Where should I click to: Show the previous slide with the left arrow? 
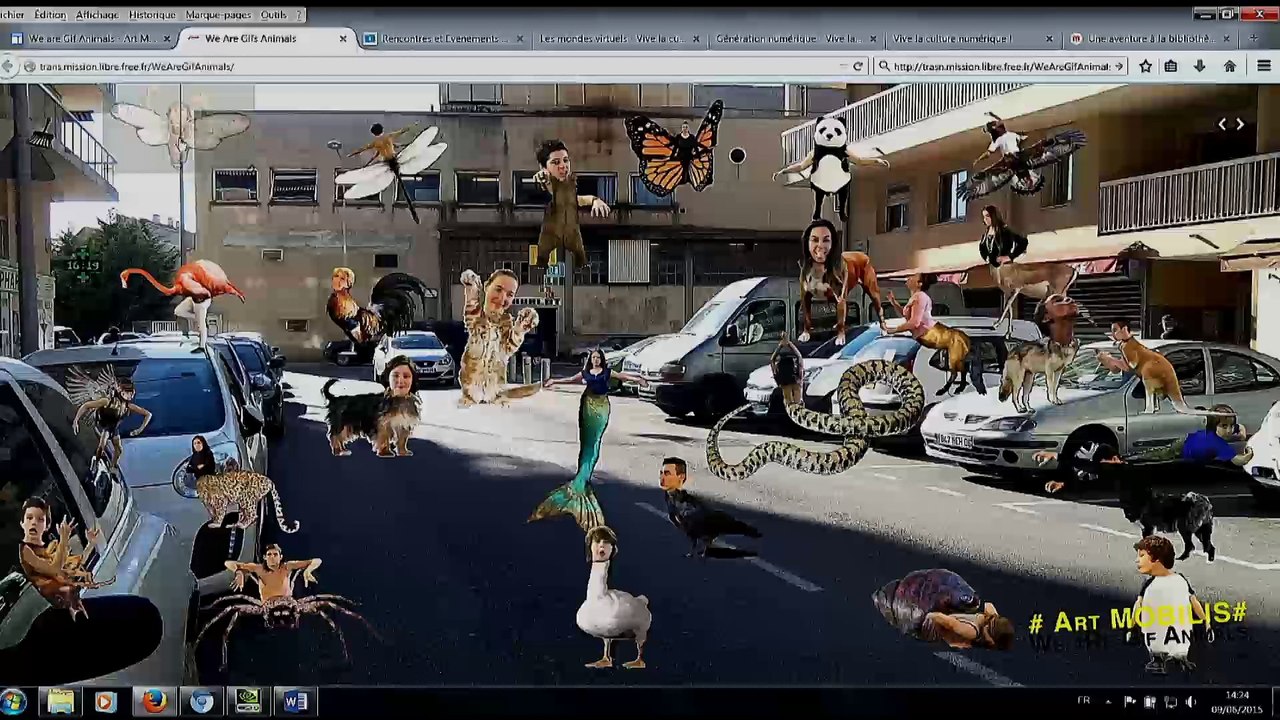[1222, 124]
